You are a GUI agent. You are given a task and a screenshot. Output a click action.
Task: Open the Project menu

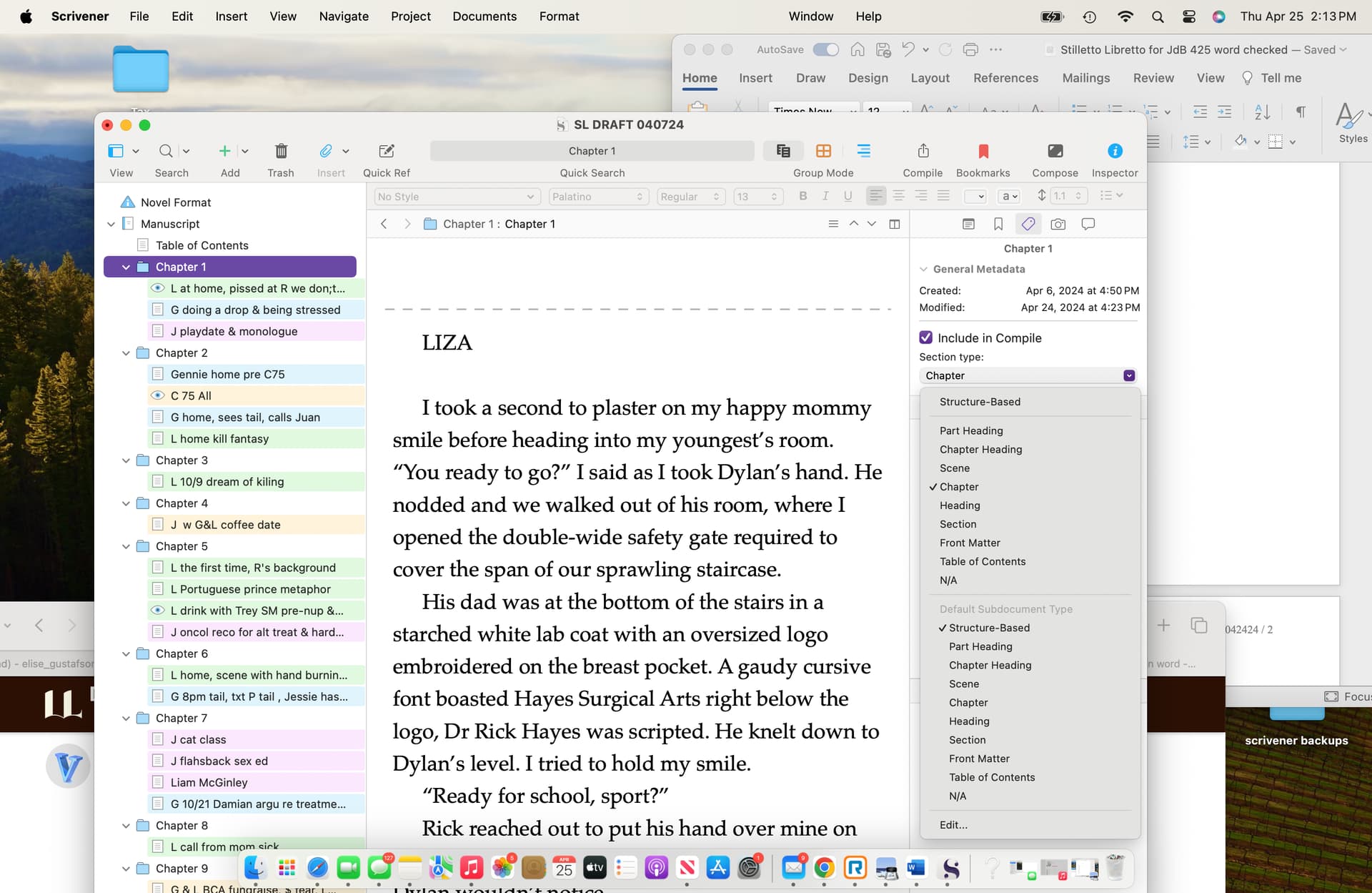tap(410, 16)
